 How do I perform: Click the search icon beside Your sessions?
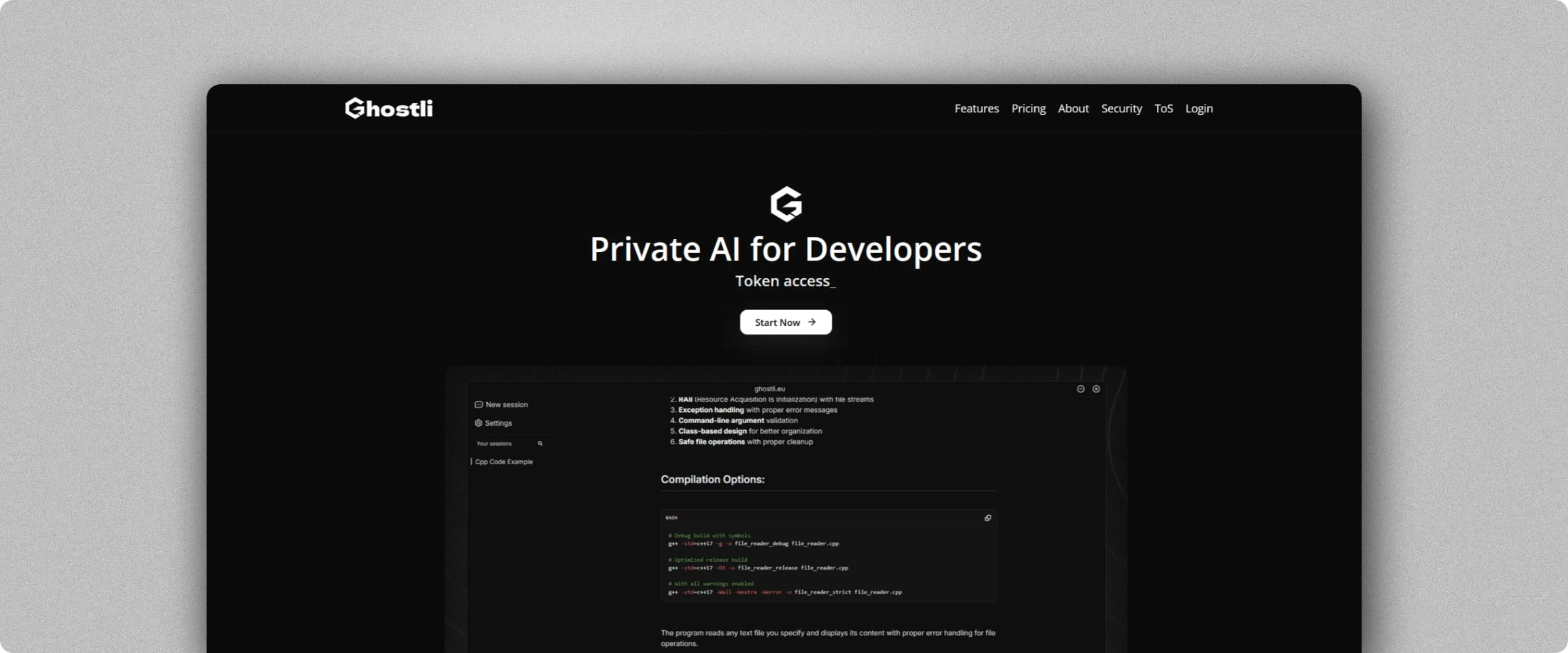coord(540,443)
